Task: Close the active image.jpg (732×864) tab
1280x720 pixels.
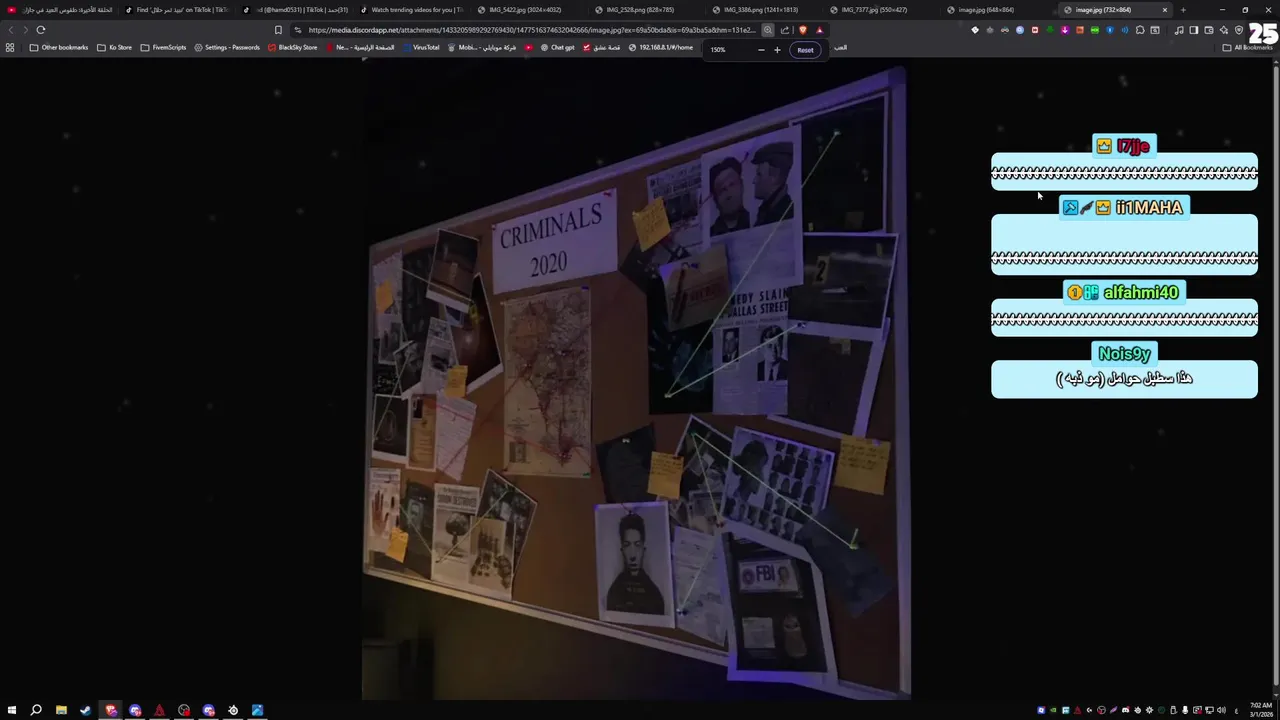Action: (1164, 10)
